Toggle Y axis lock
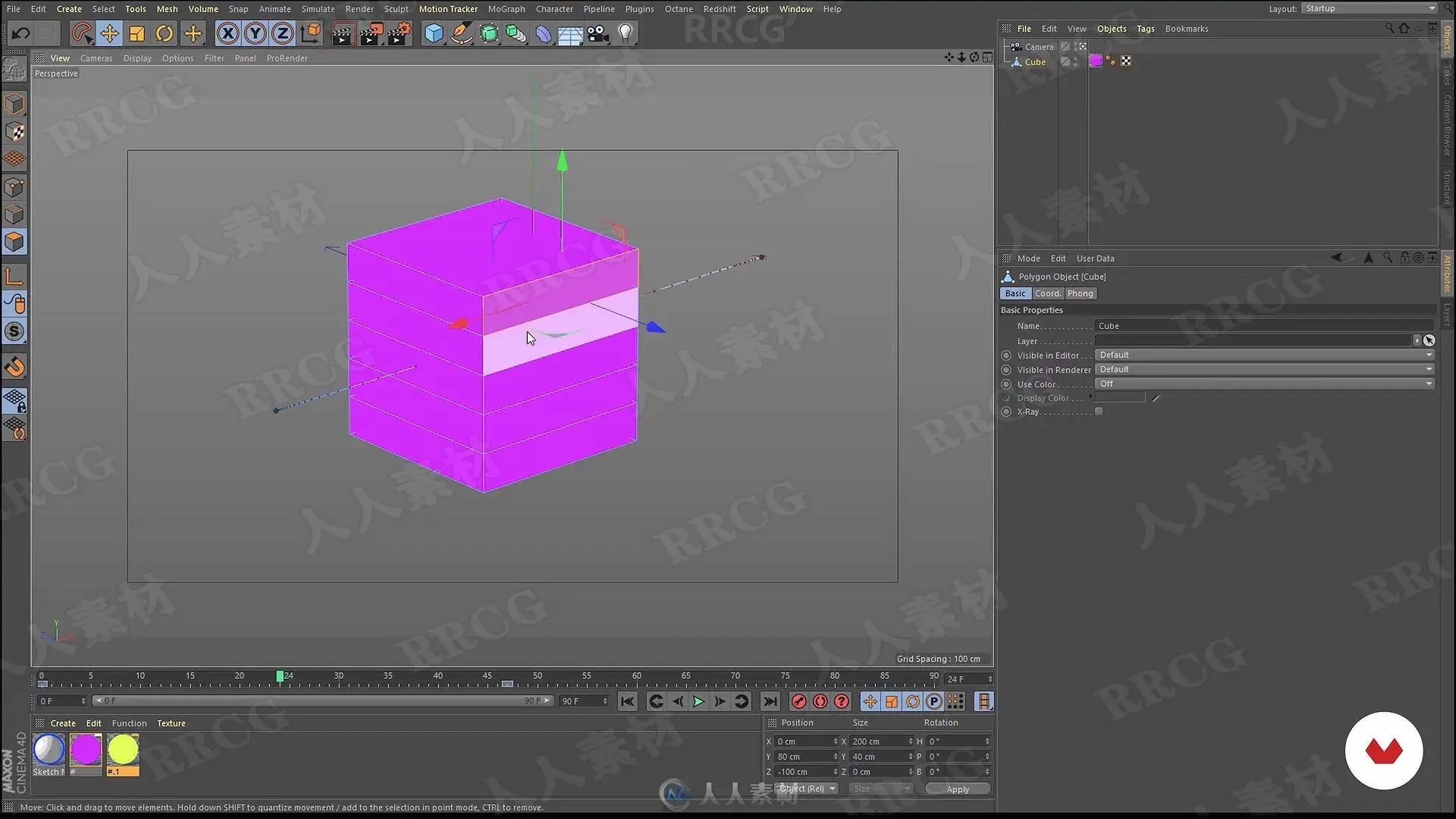 (256, 33)
